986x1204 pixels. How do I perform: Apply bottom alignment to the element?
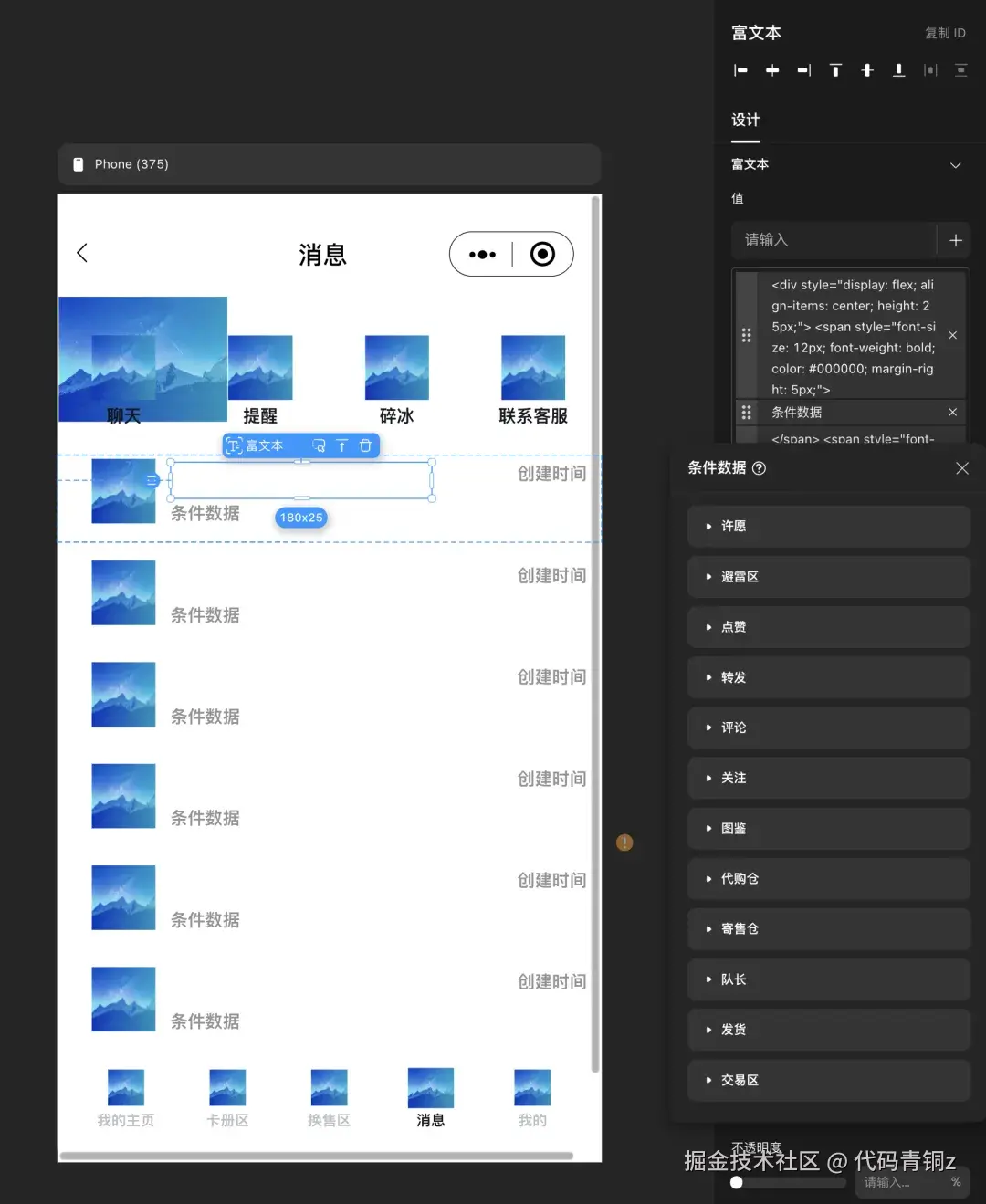point(898,69)
